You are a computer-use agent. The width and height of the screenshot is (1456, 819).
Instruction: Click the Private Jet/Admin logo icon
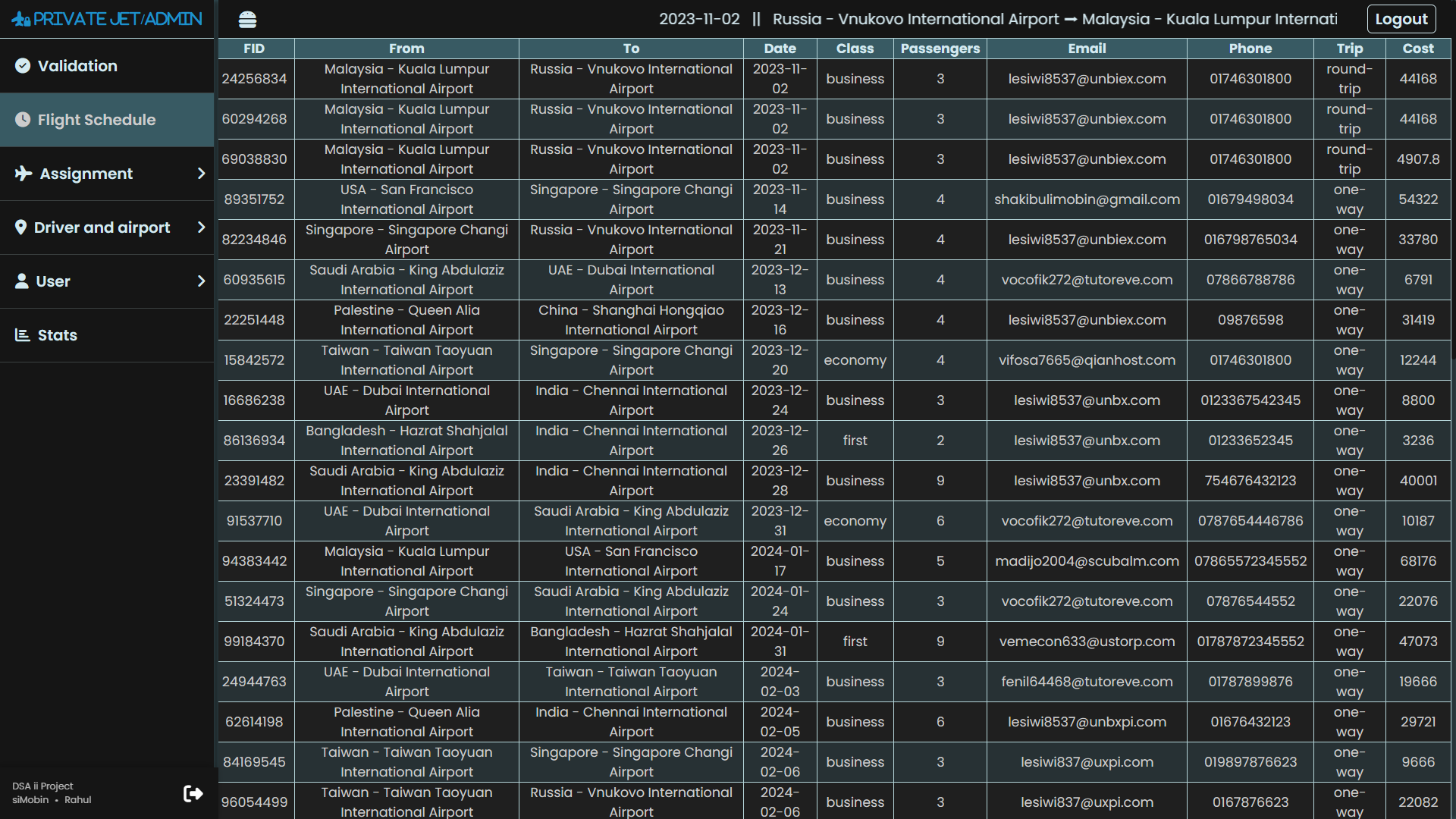[x=21, y=19]
